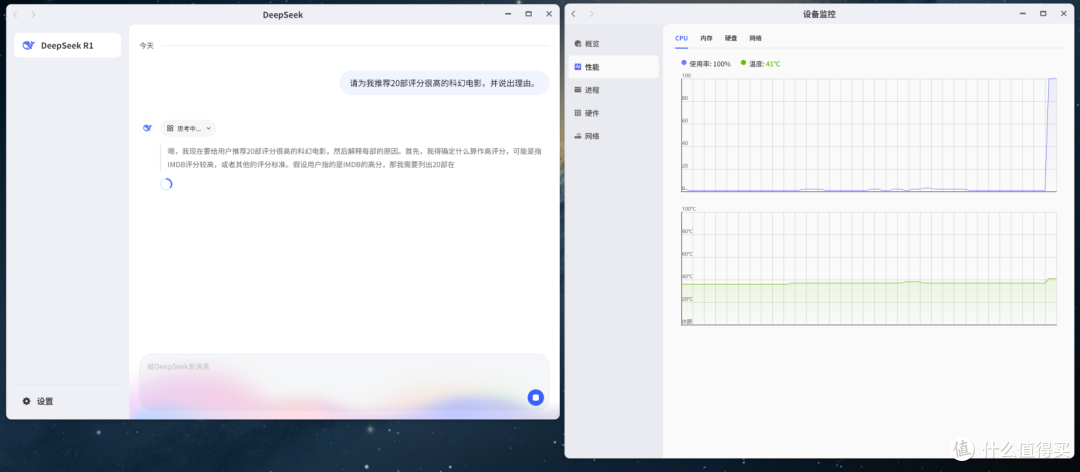Close the 设备监控 window

pyautogui.click(x=1063, y=14)
